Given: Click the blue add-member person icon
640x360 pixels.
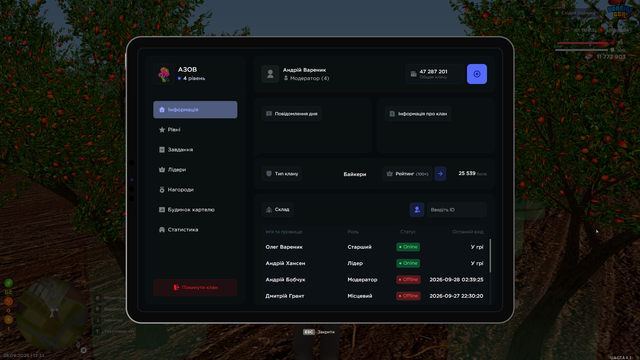Looking at the screenshot, I should [x=417, y=210].
